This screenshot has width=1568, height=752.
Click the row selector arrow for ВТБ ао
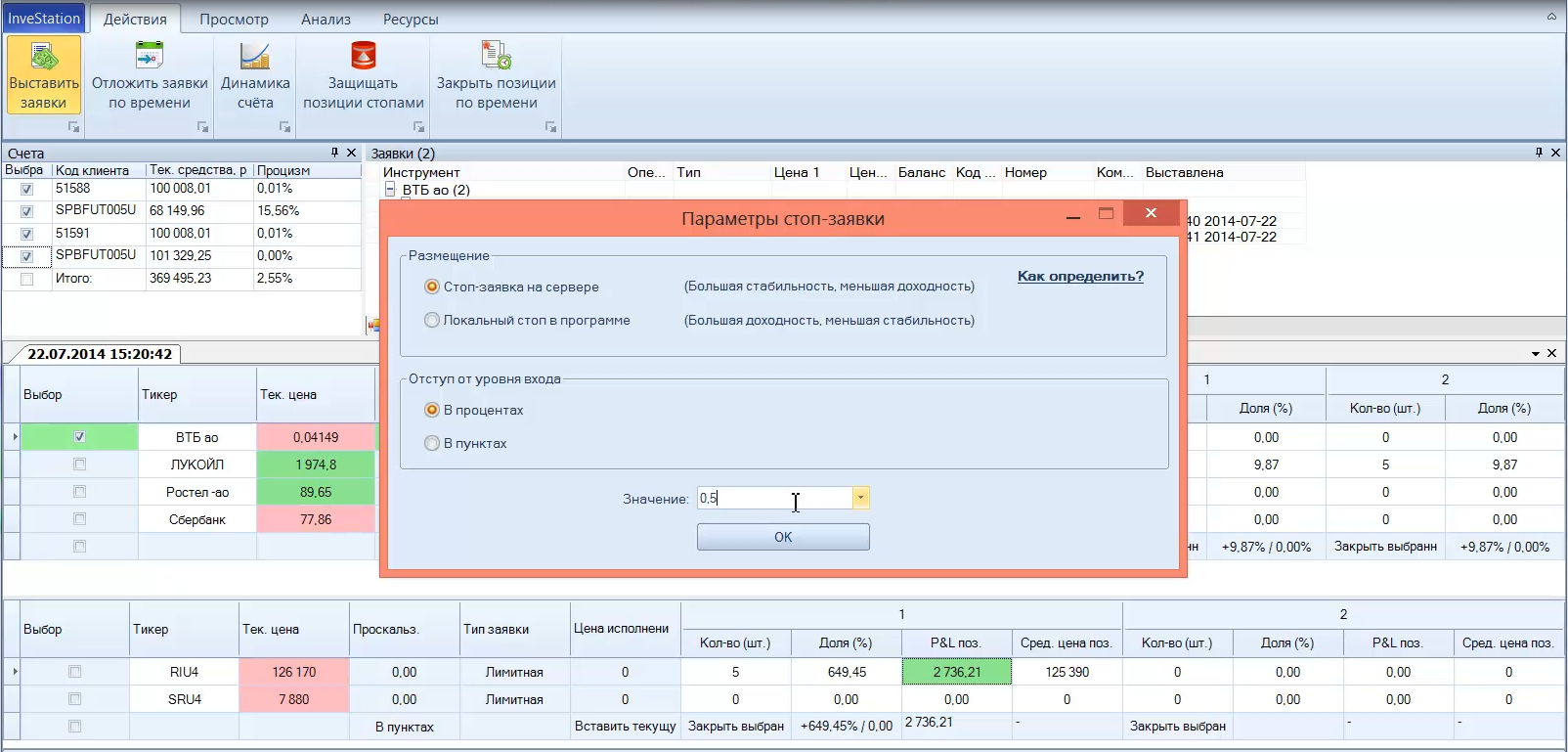(14, 437)
